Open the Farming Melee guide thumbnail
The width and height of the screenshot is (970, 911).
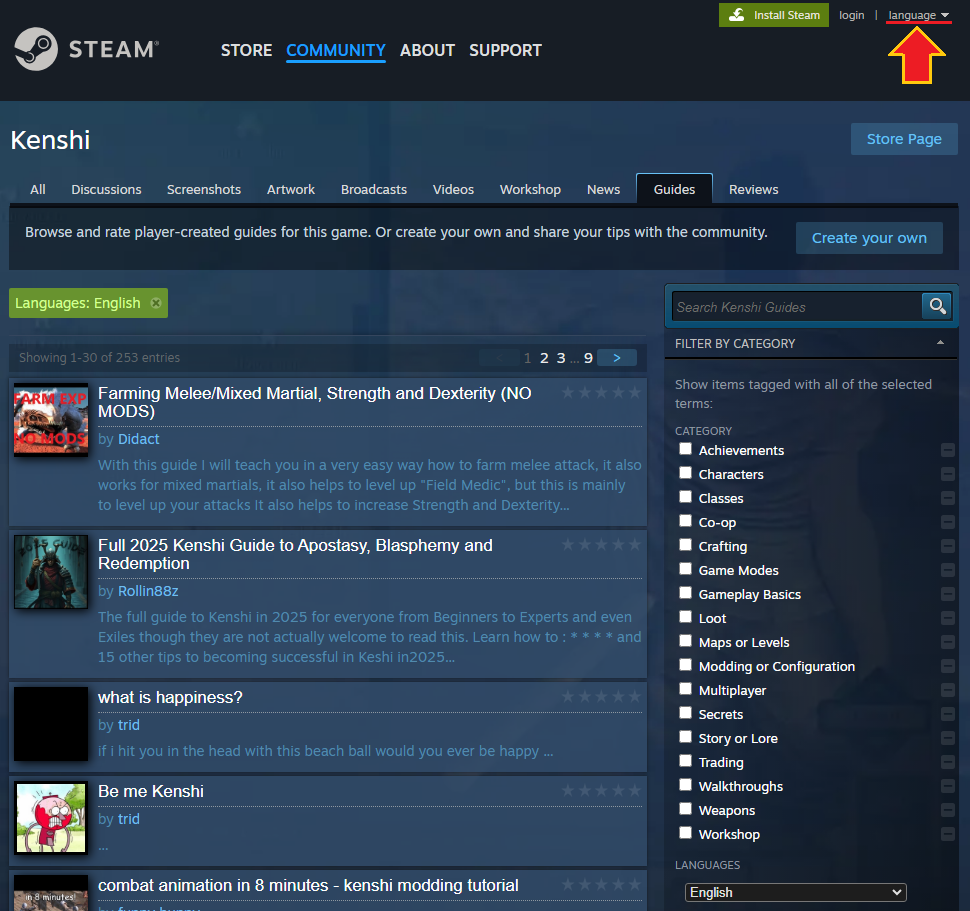51,420
